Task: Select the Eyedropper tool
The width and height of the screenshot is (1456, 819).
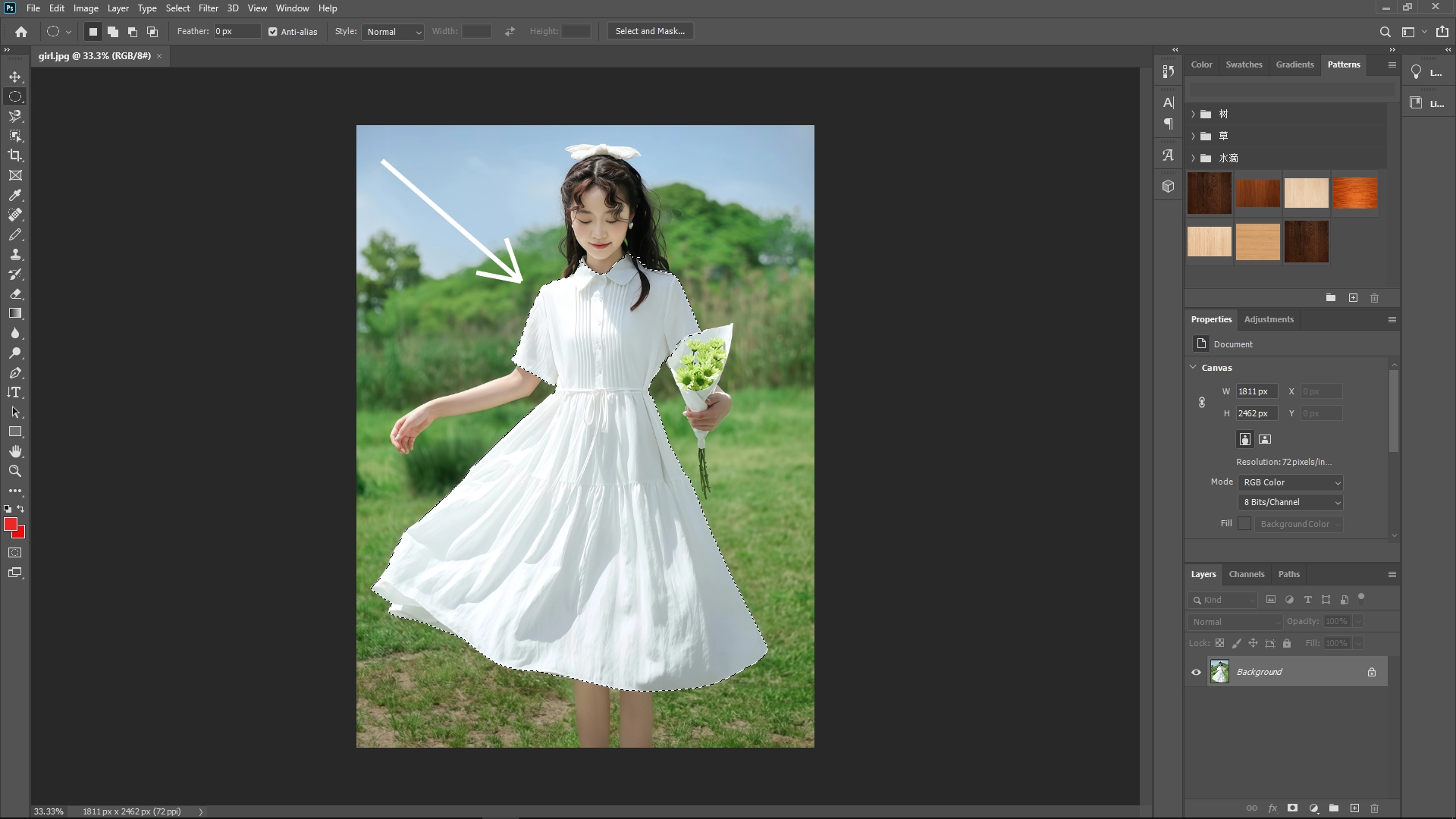Action: [x=15, y=195]
